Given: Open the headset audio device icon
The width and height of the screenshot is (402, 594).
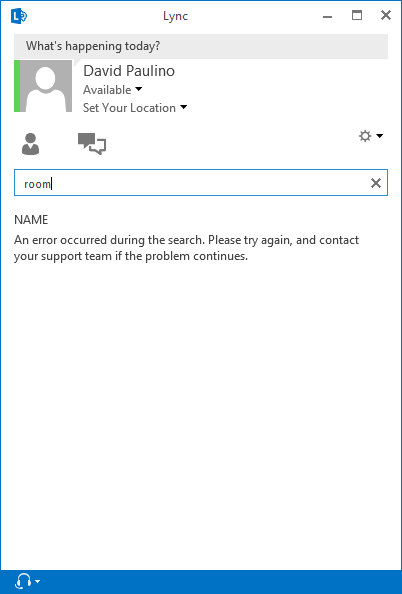Looking at the screenshot, I should click(23, 581).
